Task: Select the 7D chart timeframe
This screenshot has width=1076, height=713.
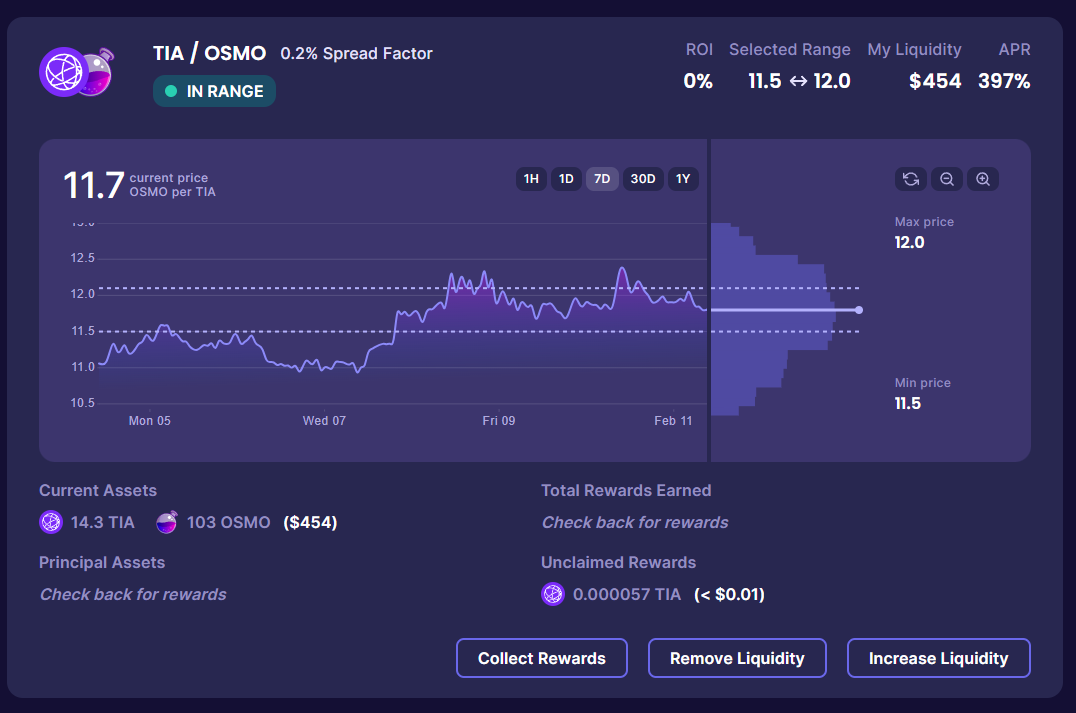Action: pyautogui.click(x=602, y=179)
